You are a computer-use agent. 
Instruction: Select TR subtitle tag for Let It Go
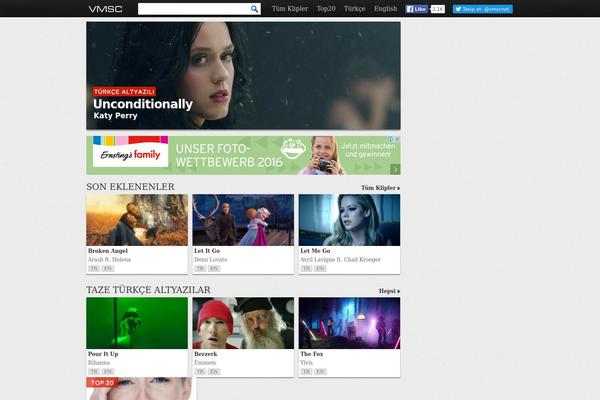coord(200,268)
